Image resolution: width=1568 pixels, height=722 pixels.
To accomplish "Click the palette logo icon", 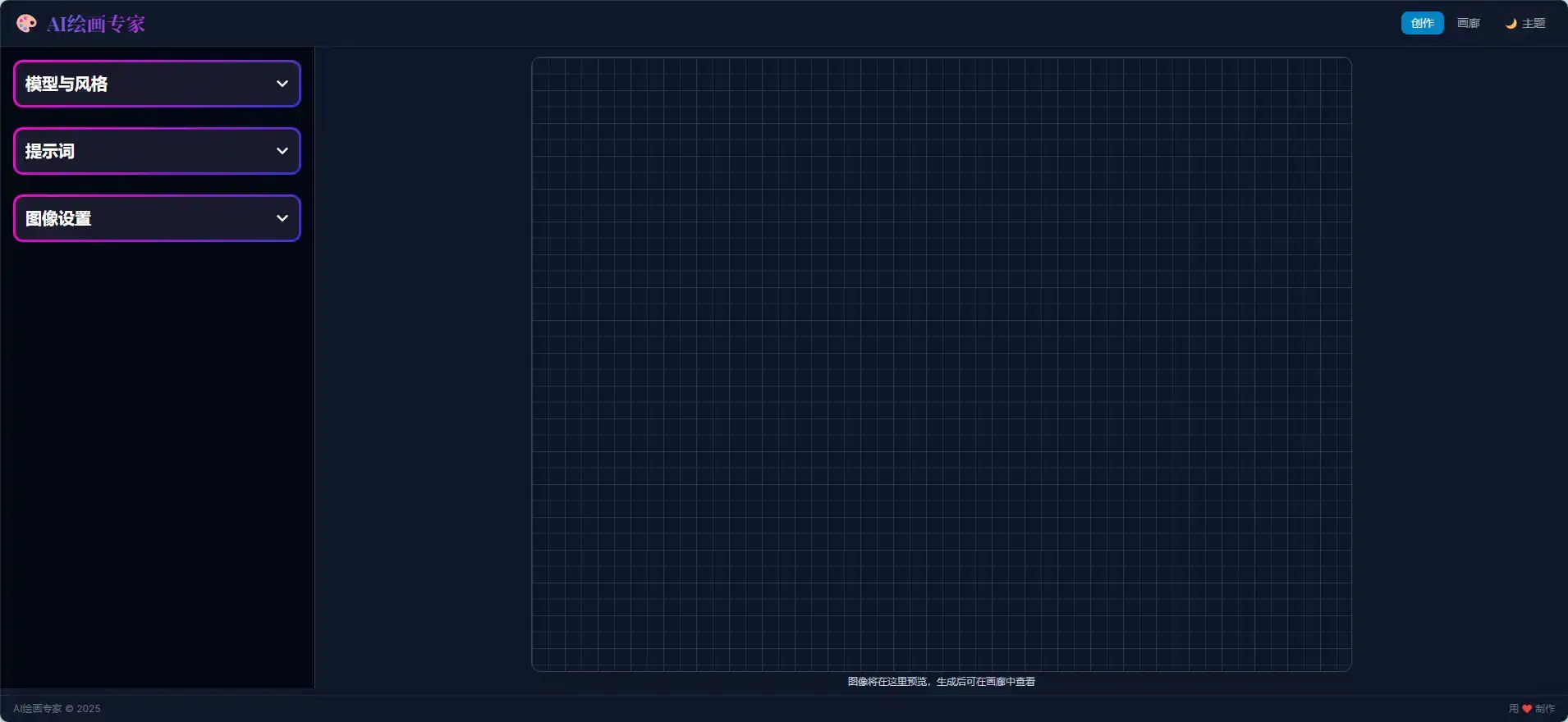I will click(x=26, y=23).
